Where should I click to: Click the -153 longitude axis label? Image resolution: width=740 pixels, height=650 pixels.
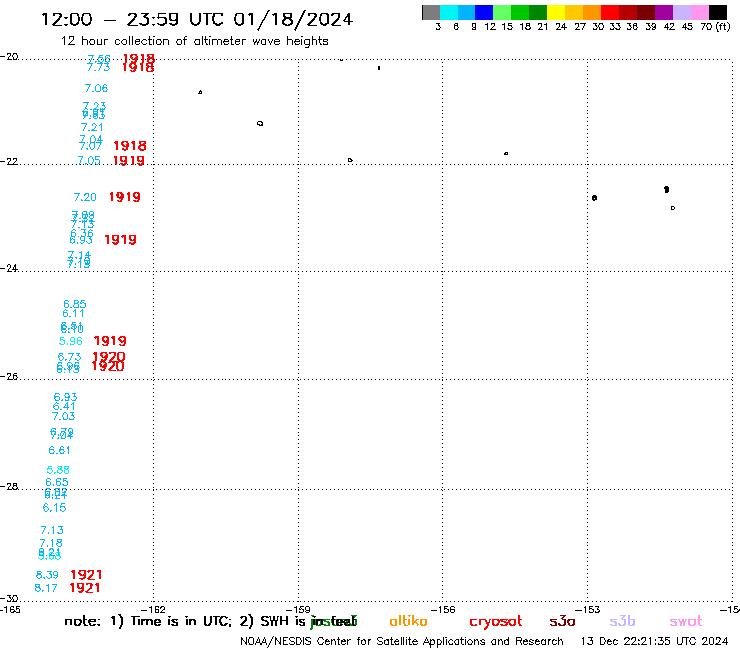(x=588, y=610)
